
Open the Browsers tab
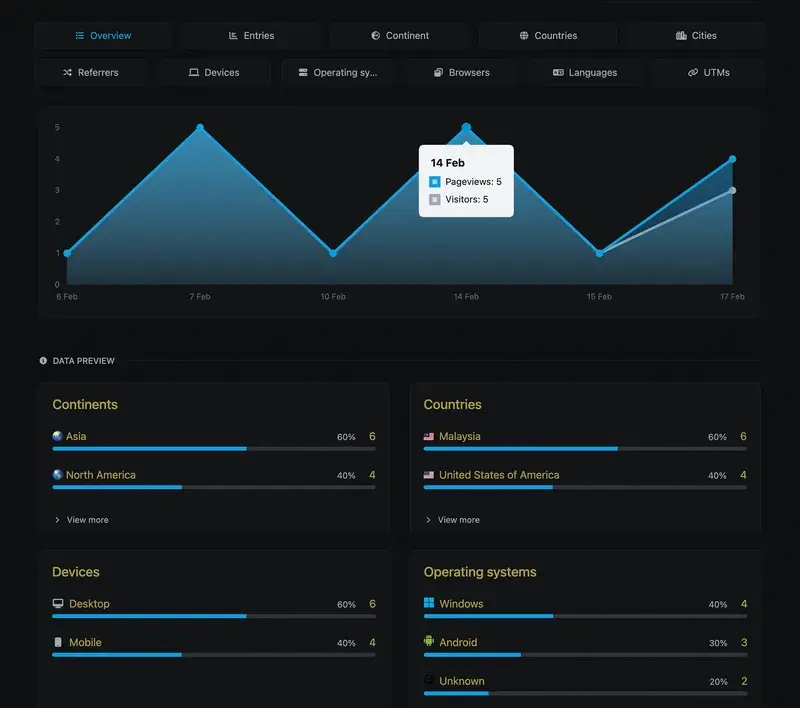point(461,72)
